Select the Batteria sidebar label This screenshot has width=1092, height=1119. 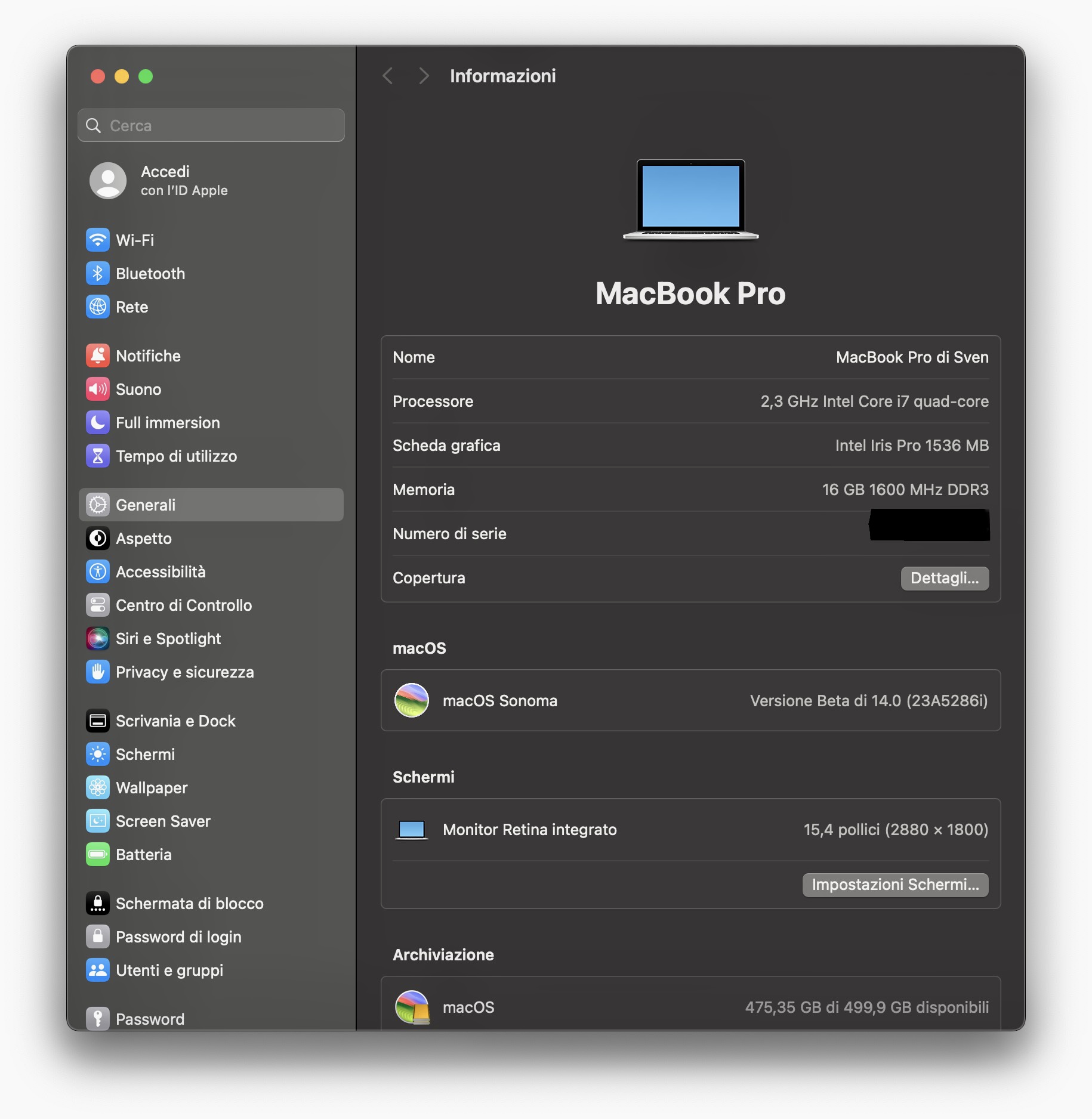pyautogui.click(x=144, y=854)
